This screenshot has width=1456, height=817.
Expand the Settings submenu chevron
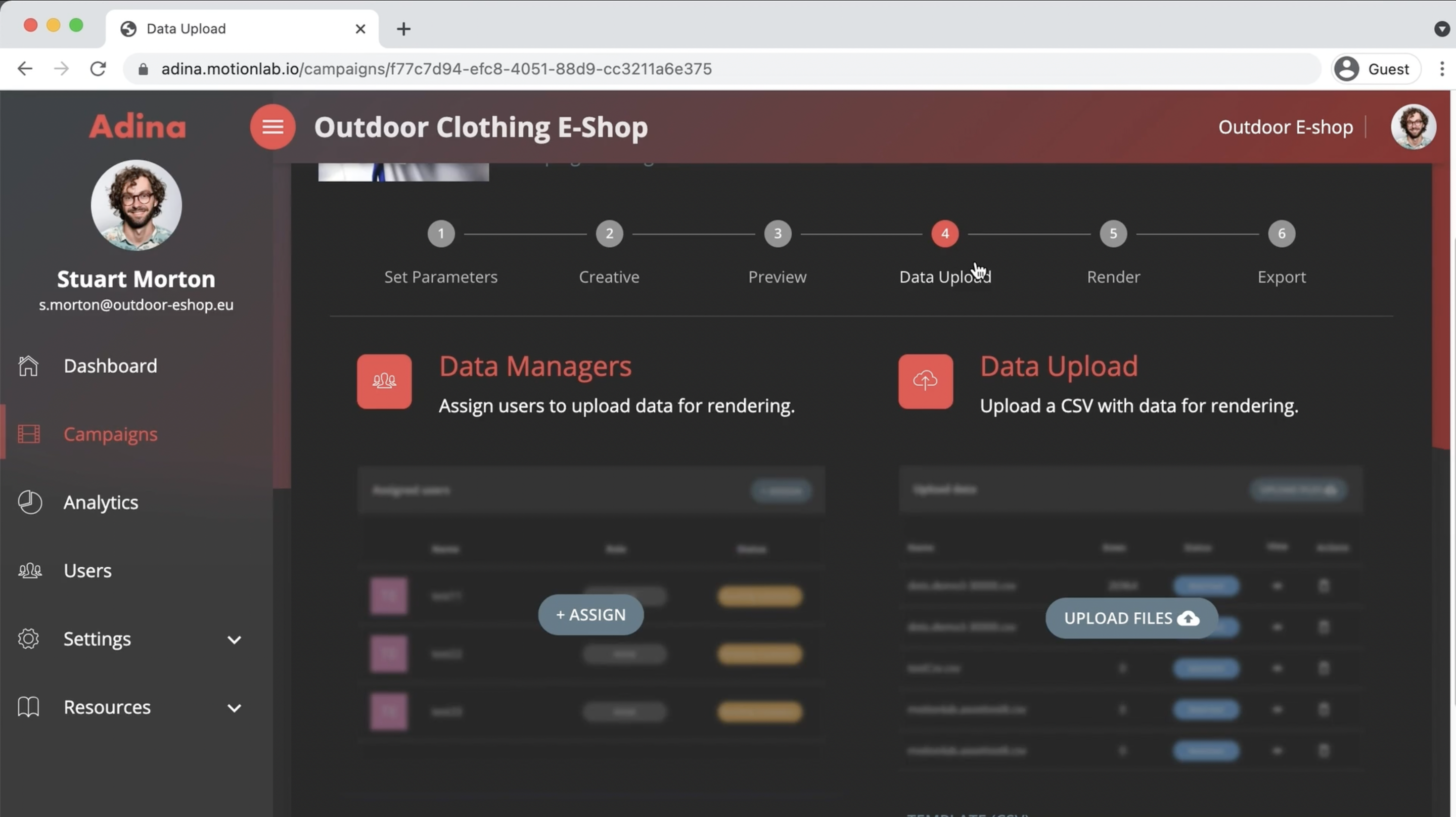235,640
